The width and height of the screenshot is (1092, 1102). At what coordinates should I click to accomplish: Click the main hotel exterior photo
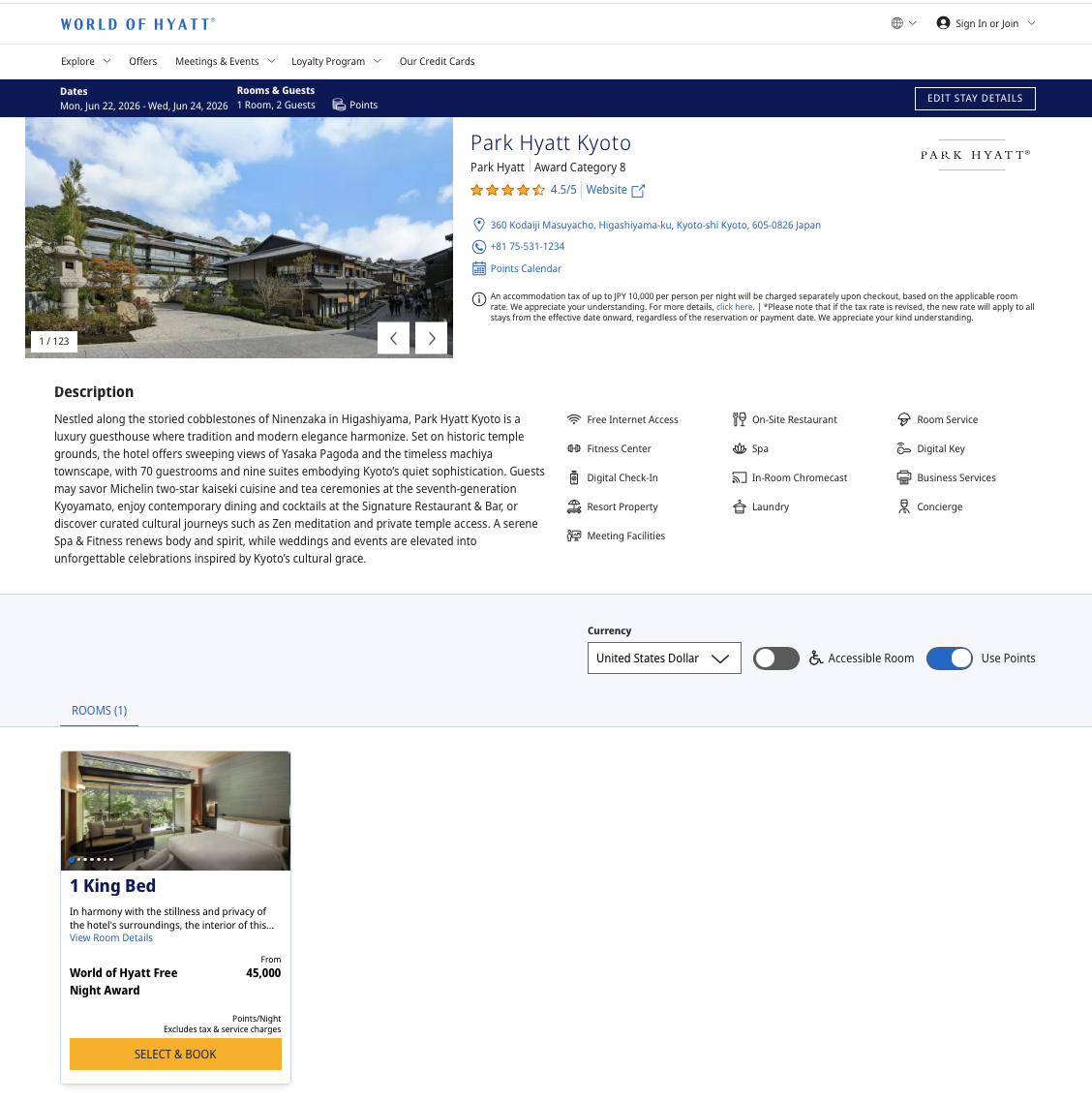[239, 237]
